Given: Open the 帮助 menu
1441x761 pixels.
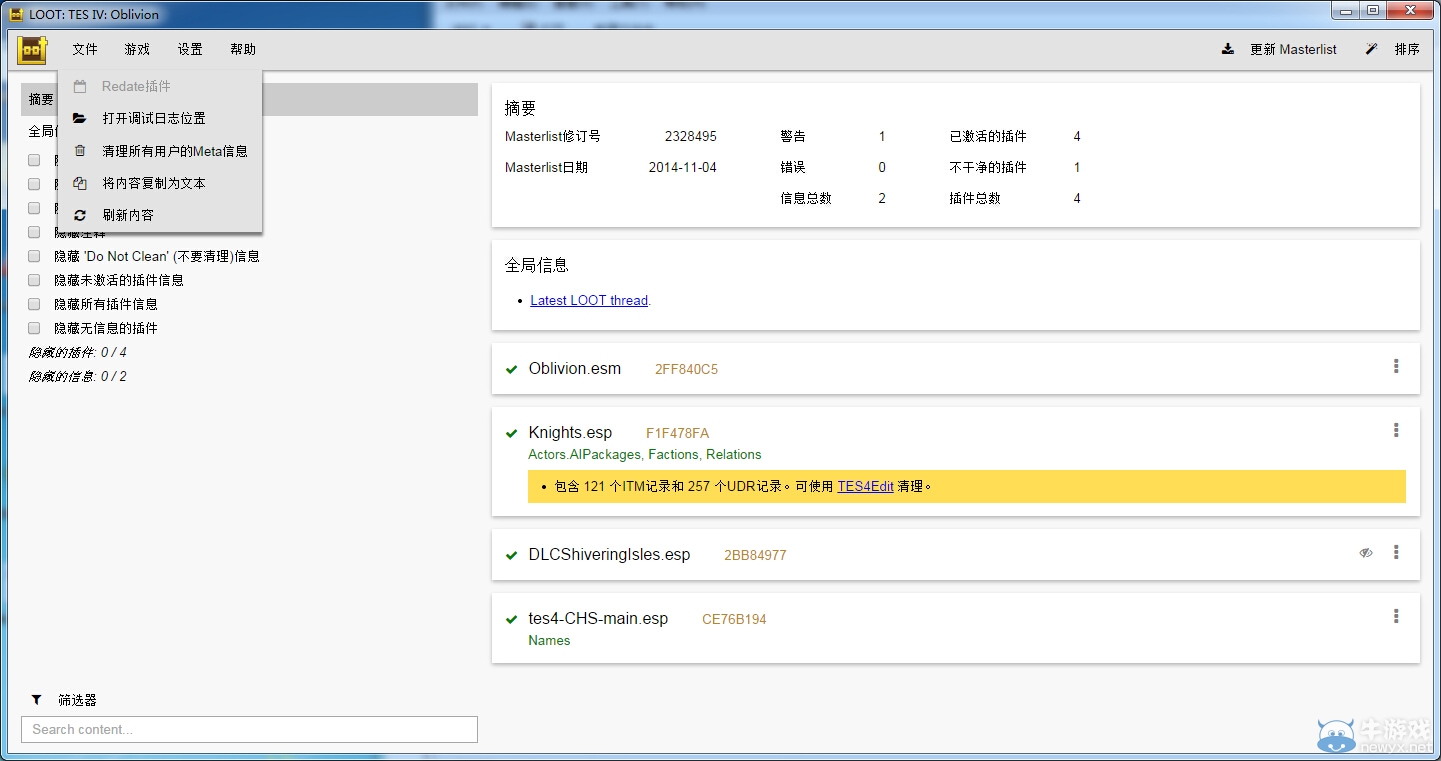Looking at the screenshot, I should (243, 49).
